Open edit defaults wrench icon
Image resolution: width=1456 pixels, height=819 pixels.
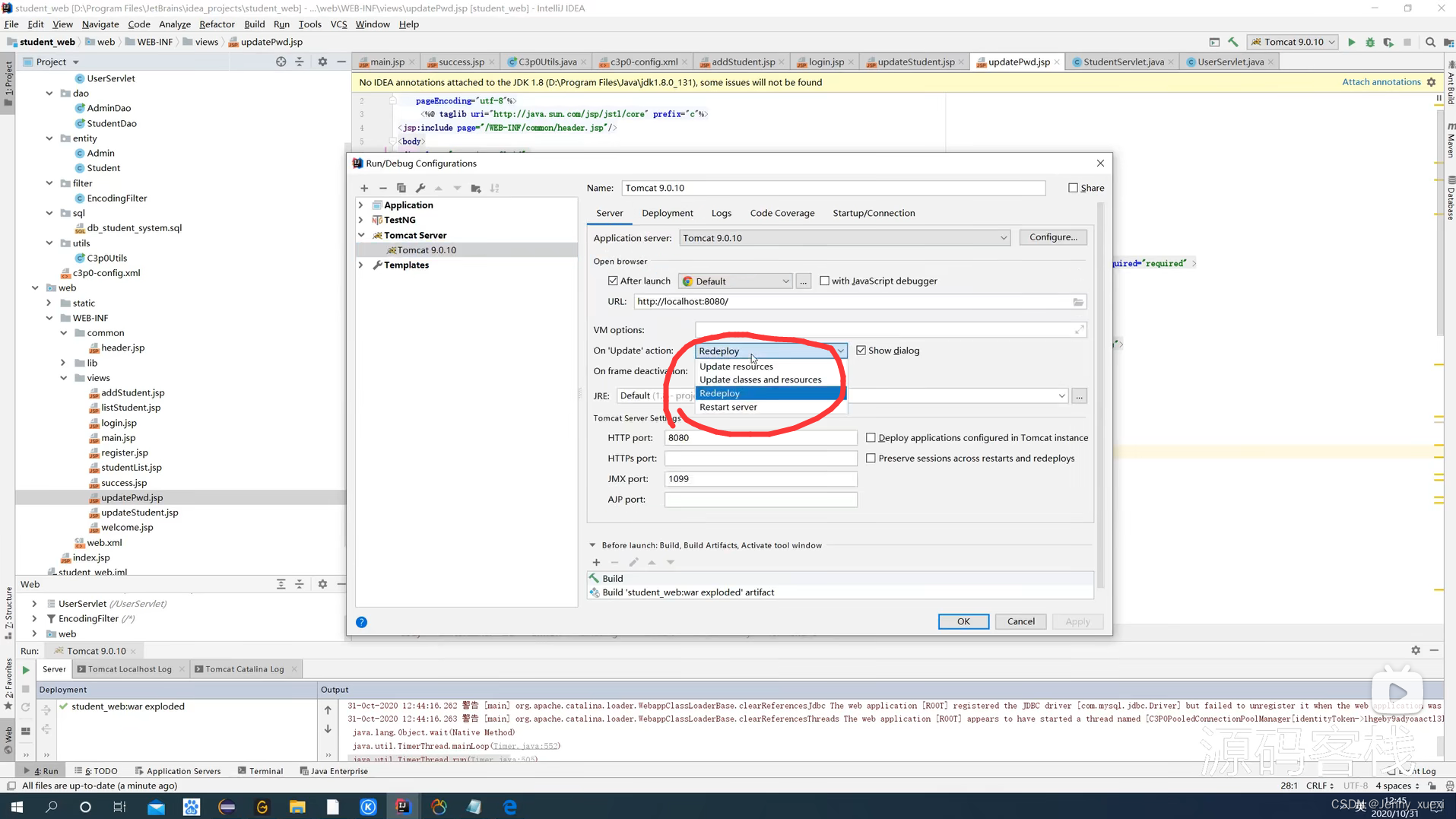point(420,188)
